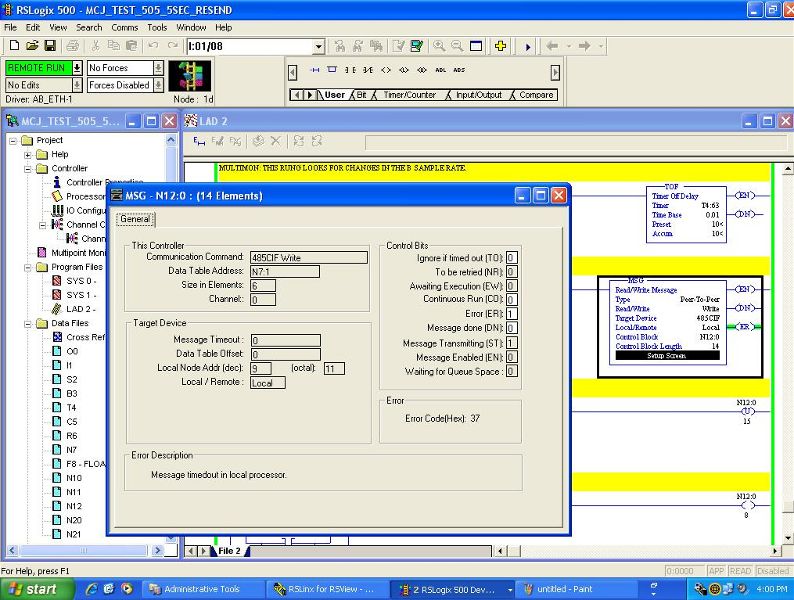Click the Back navigation arrow icon
The width and height of the screenshot is (794, 600).
[x=552, y=46]
